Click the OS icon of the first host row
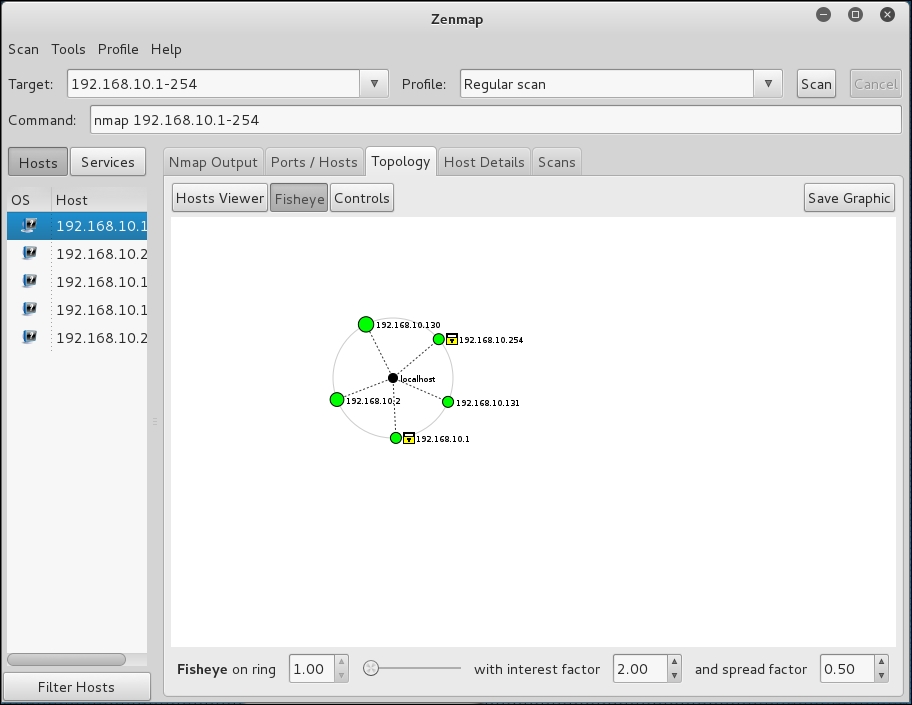 (x=29, y=225)
